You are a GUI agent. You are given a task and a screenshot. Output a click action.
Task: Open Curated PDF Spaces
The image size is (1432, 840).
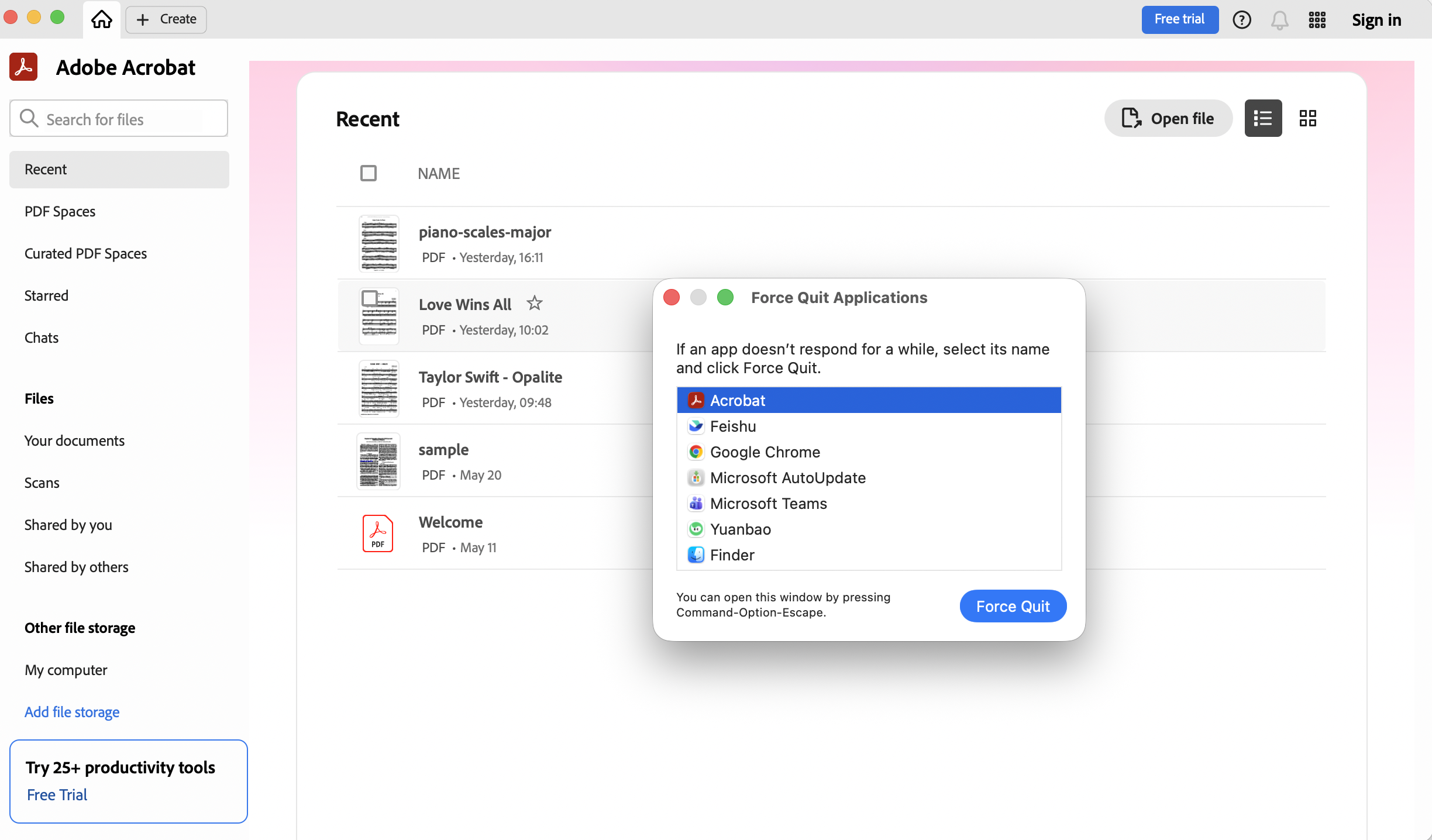tap(85, 253)
